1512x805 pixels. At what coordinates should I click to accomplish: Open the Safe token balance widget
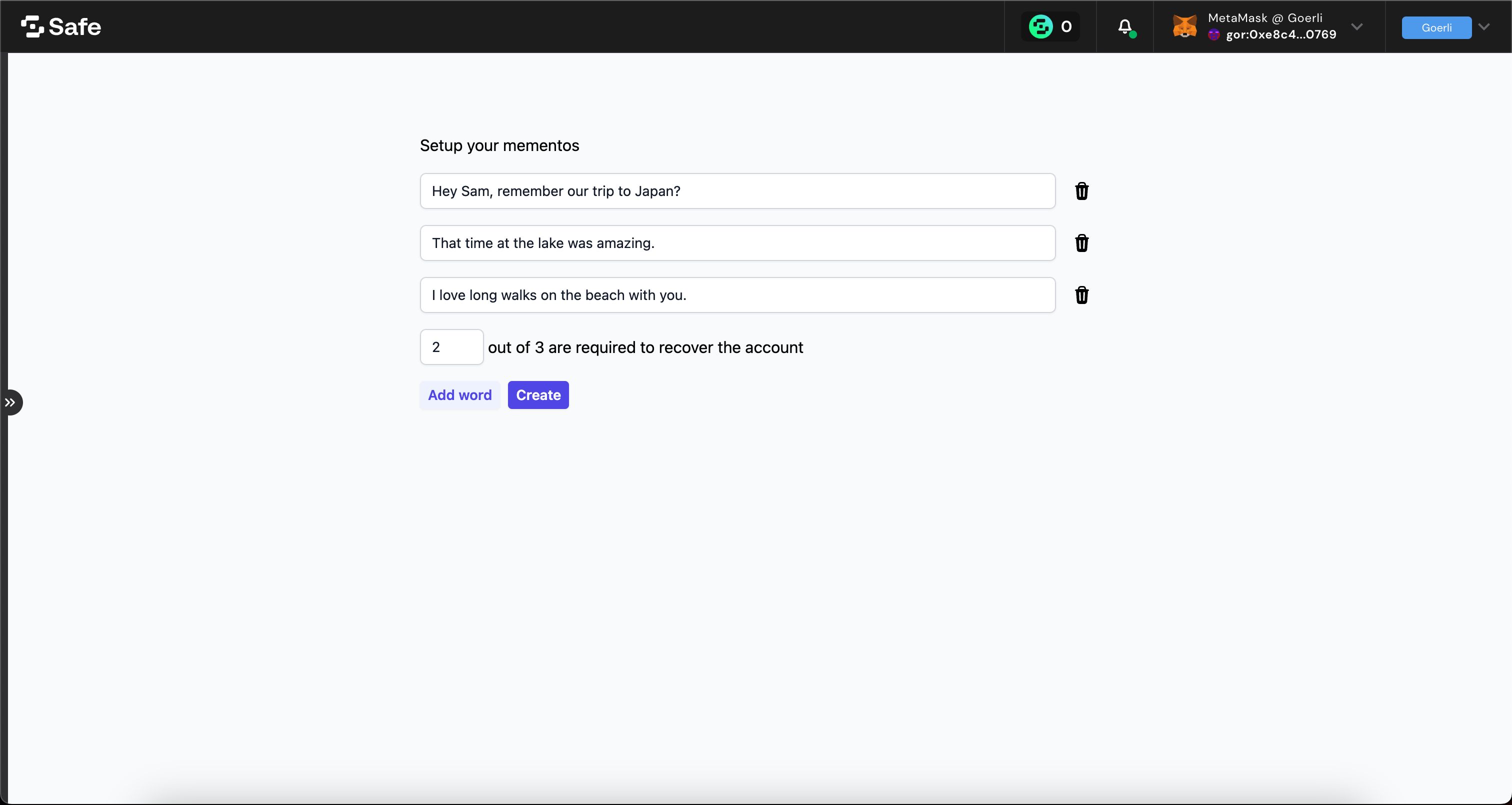coord(1050,27)
